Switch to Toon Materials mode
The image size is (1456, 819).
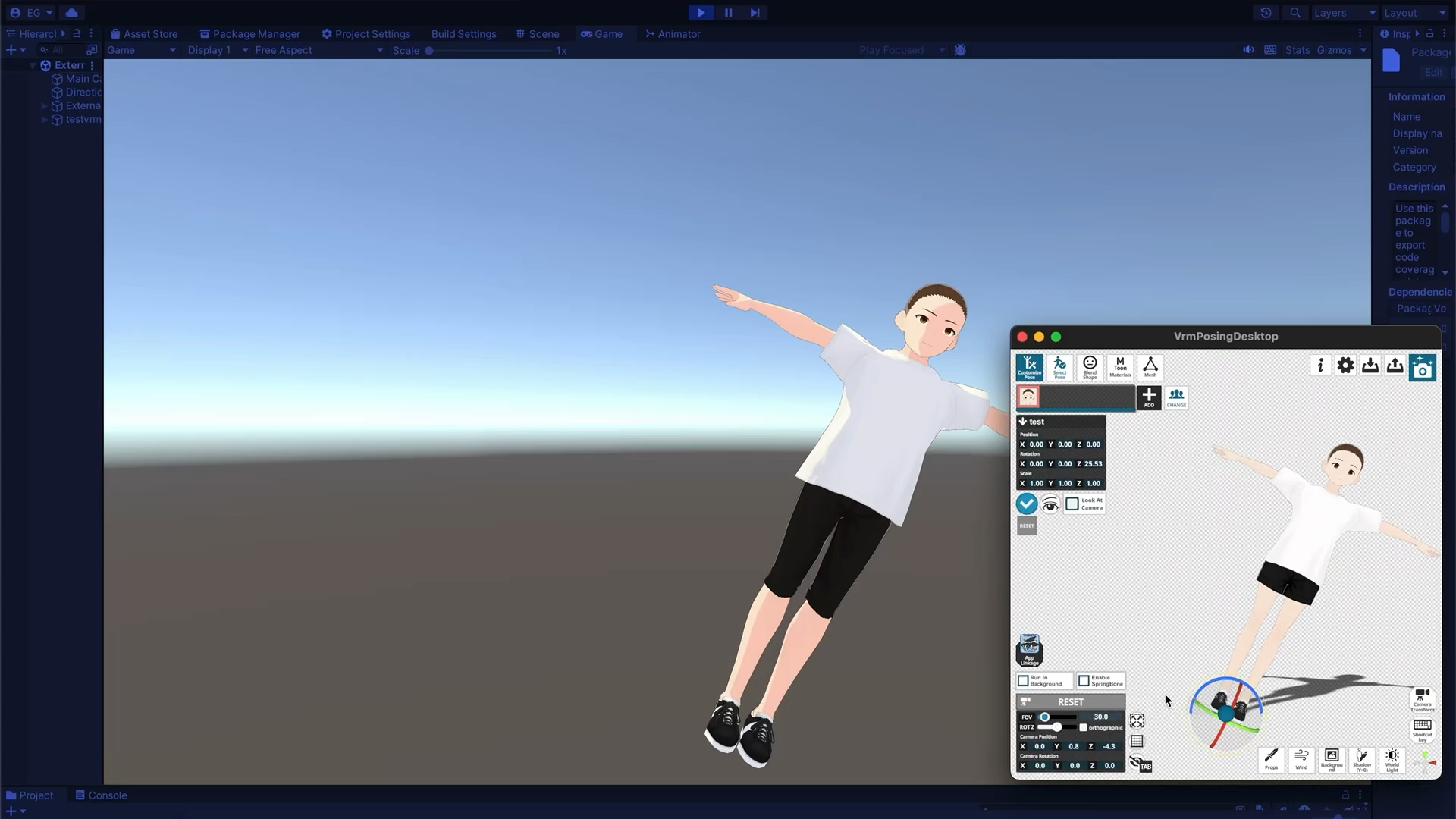1120,367
